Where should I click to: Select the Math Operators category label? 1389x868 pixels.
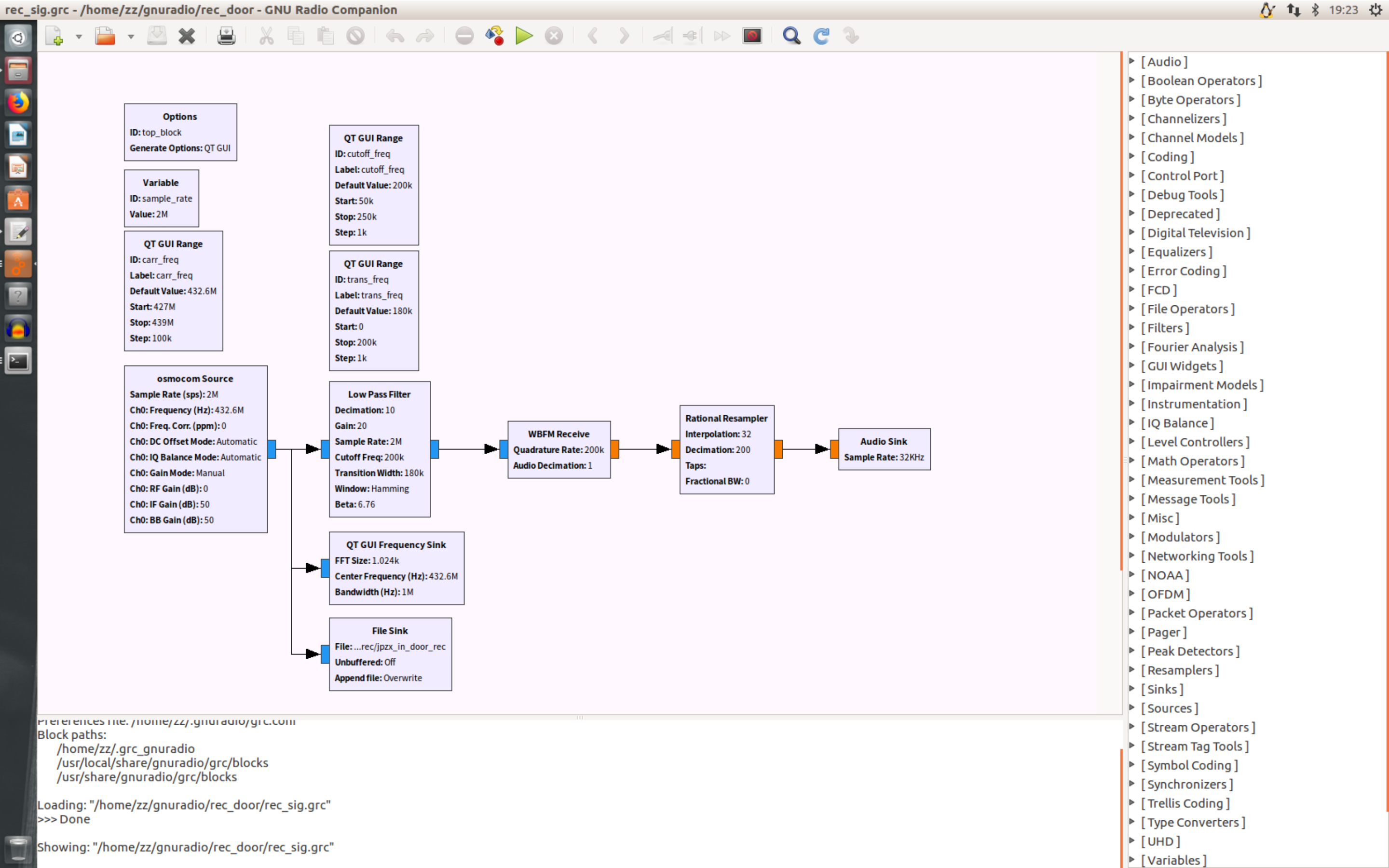point(1193,461)
